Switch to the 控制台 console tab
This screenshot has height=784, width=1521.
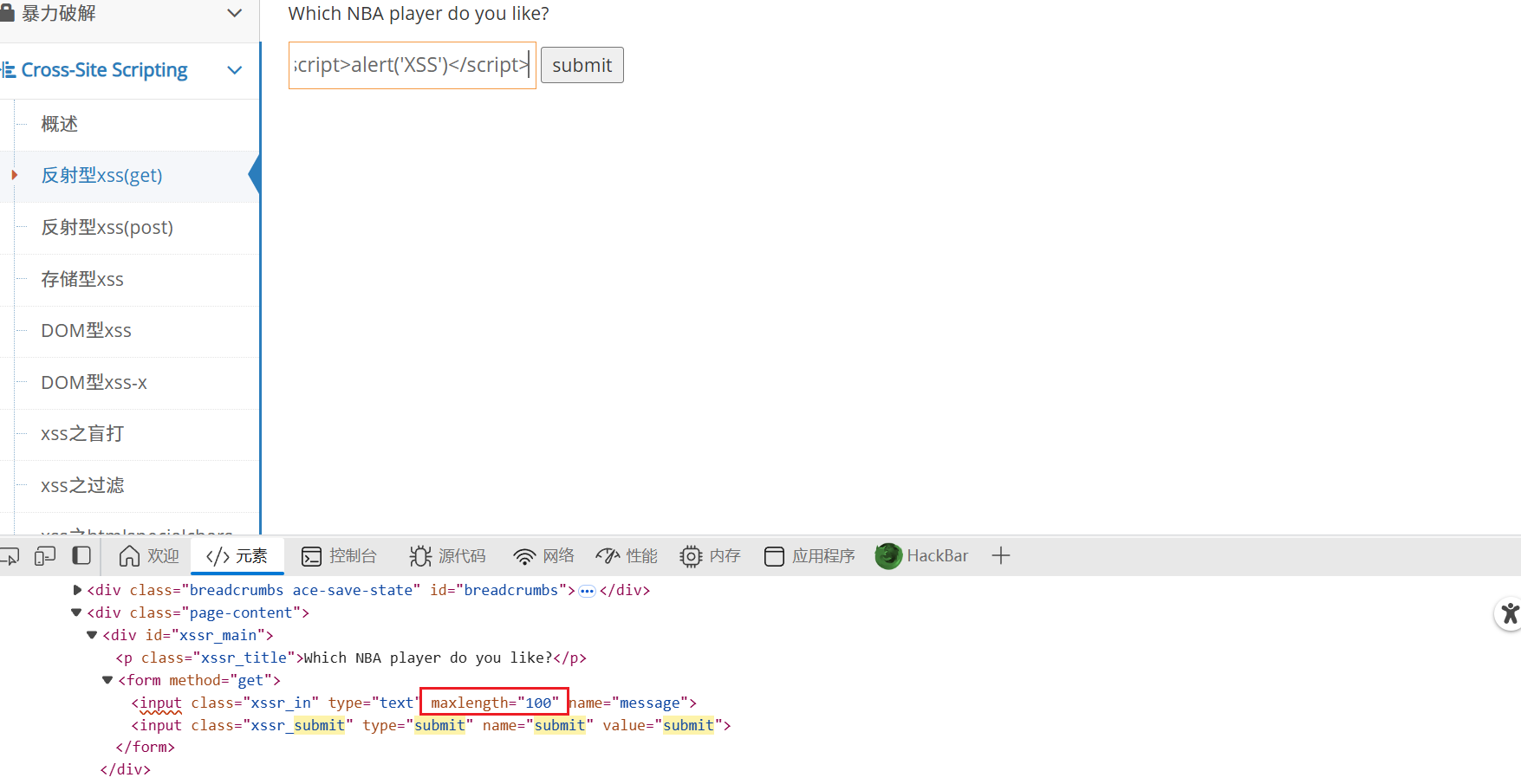point(339,556)
